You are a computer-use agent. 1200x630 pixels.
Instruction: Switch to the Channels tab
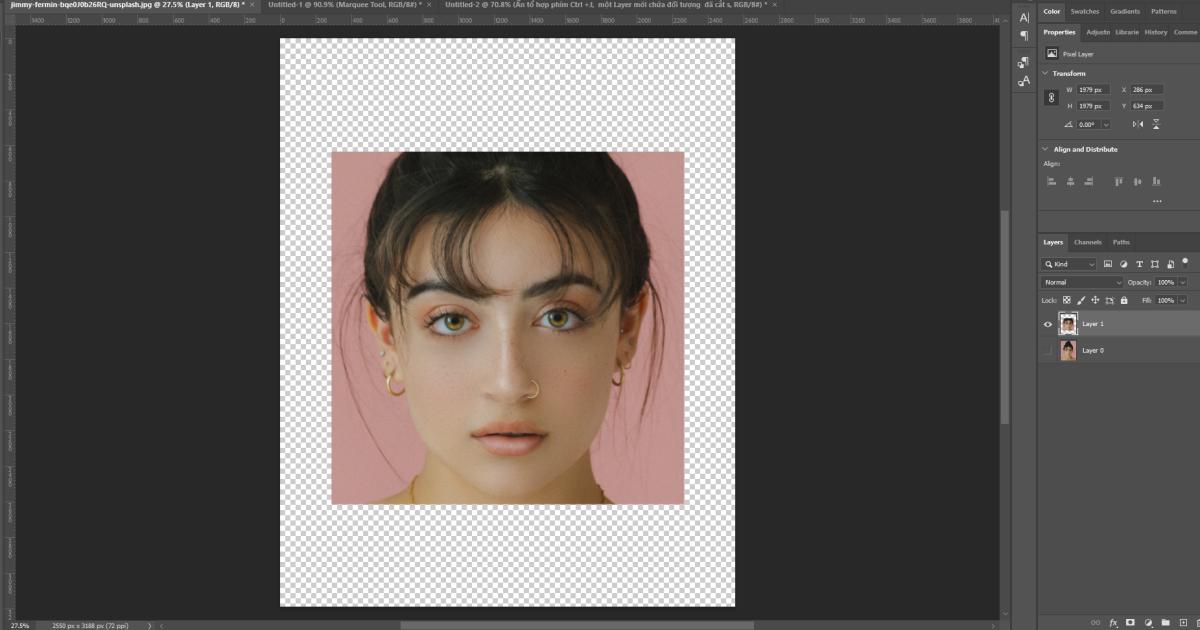(x=1088, y=242)
